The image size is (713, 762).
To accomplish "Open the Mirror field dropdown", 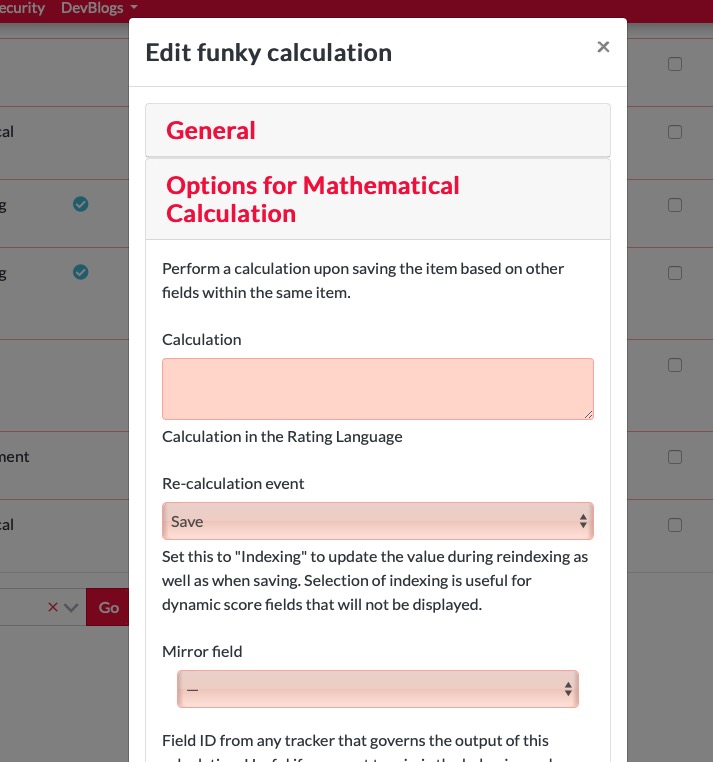I will 378,689.
